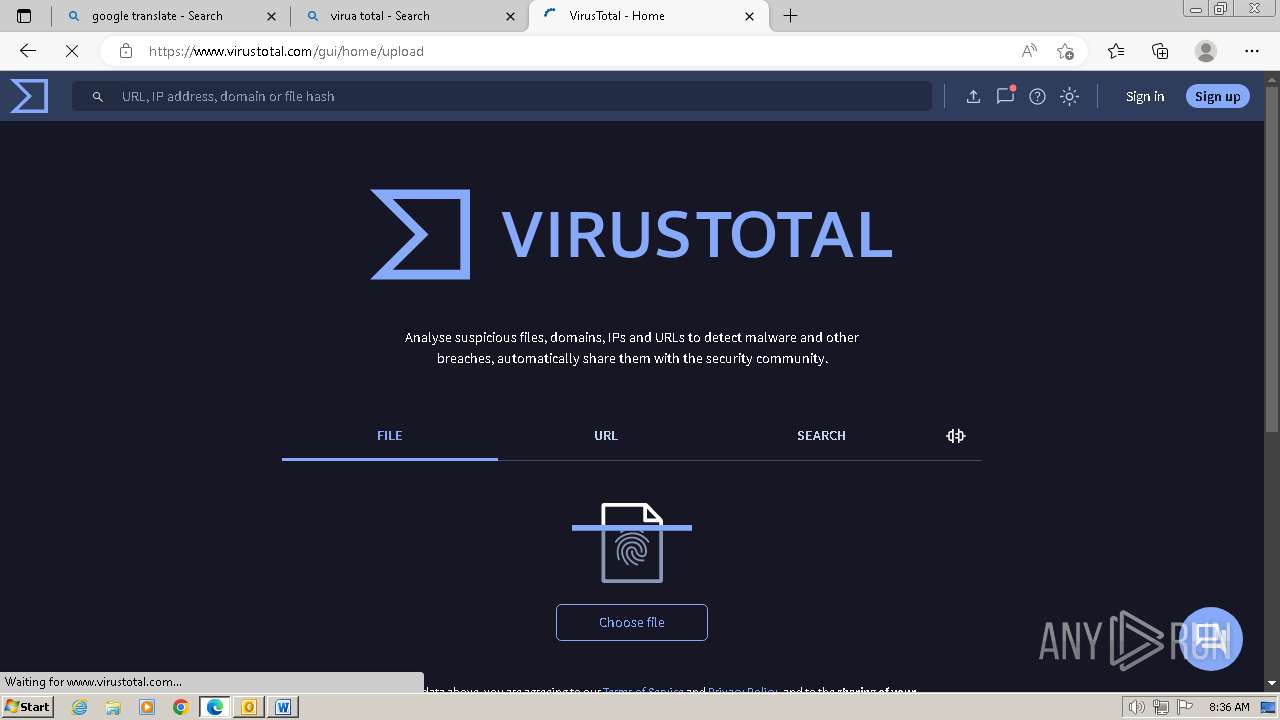Click the Choose file button

click(632, 622)
